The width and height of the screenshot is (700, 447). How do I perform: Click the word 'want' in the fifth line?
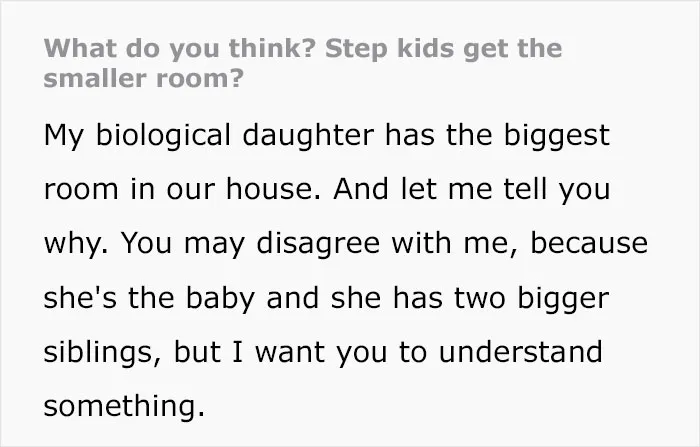[289, 352]
